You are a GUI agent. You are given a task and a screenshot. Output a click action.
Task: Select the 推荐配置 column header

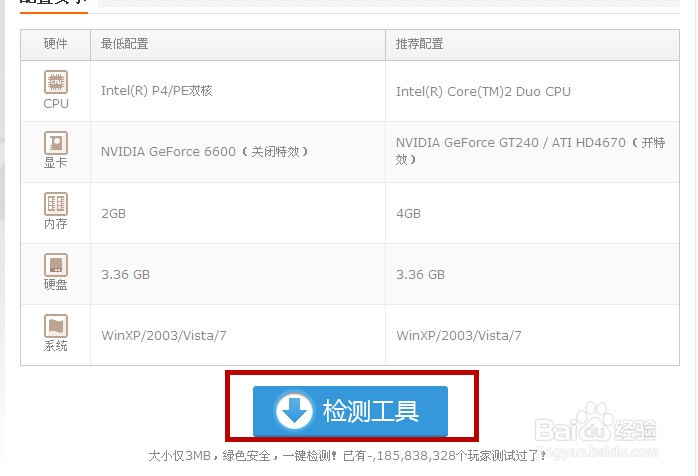pos(532,44)
